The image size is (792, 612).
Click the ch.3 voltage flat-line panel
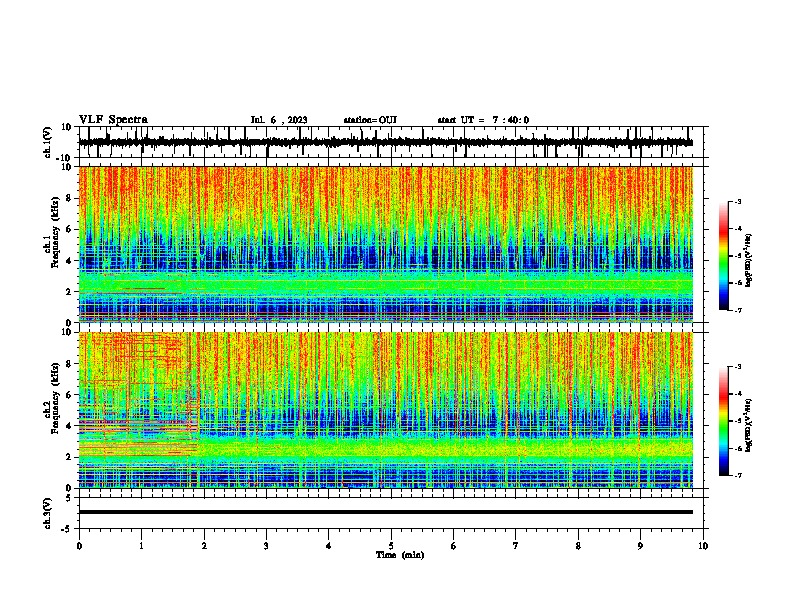coord(393,513)
